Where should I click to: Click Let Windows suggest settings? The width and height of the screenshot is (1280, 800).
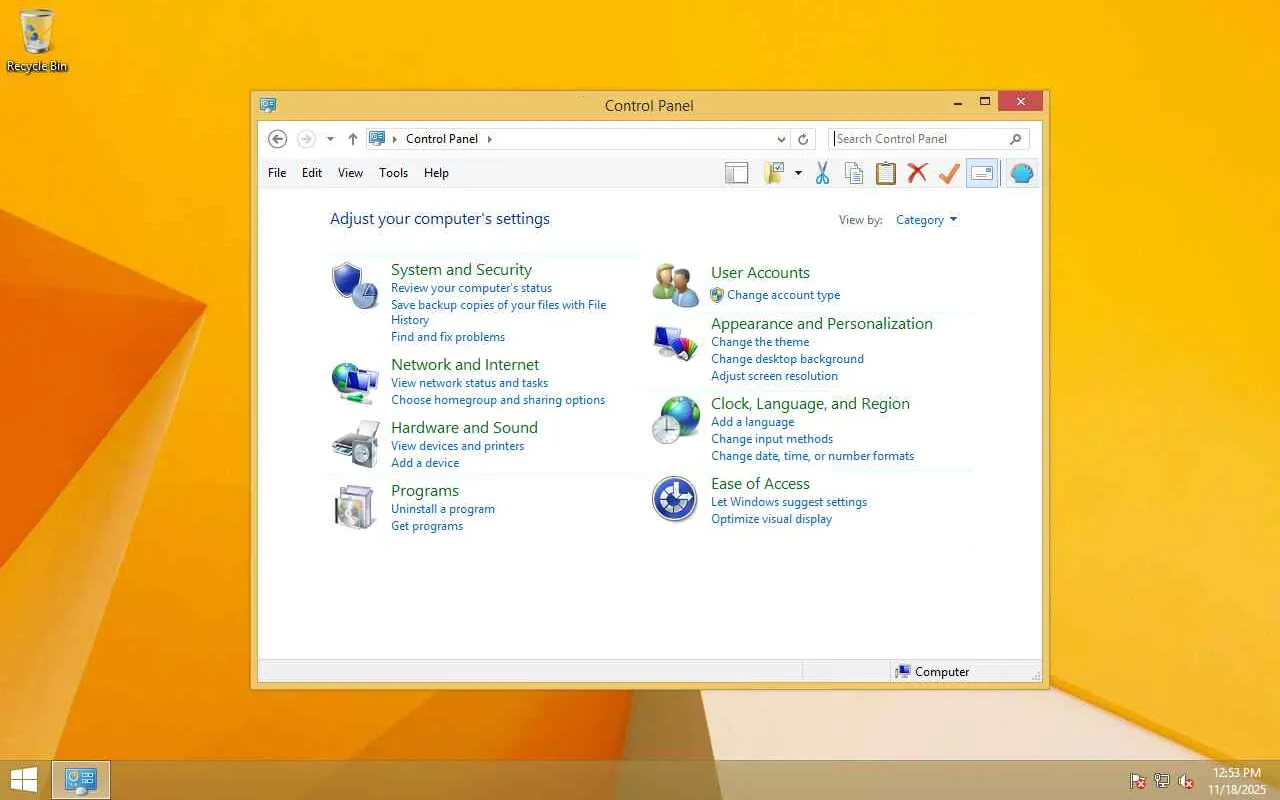pyautogui.click(x=789, y=502)
